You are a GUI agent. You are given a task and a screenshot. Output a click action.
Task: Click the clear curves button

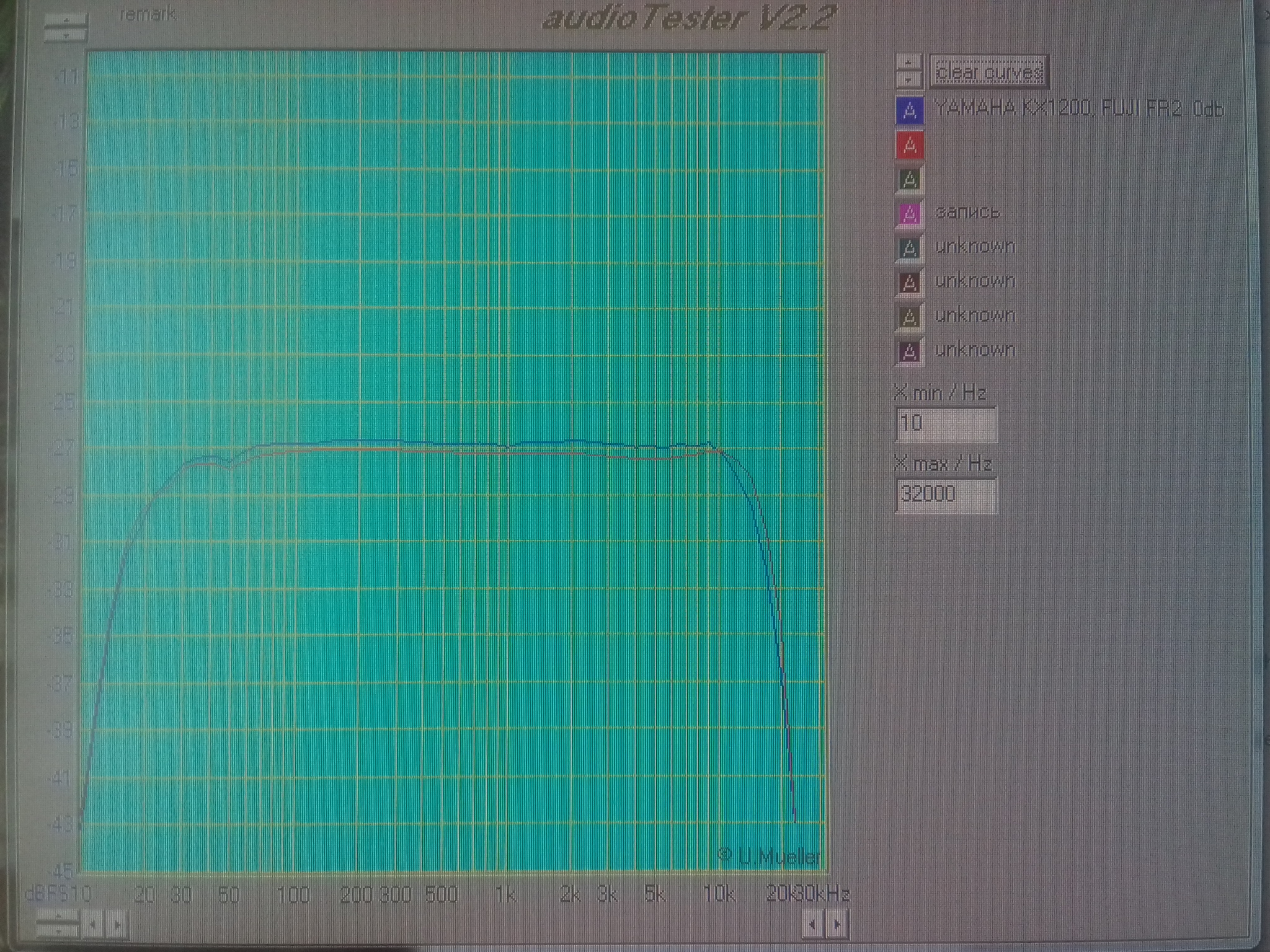click(x=988, y=73)
